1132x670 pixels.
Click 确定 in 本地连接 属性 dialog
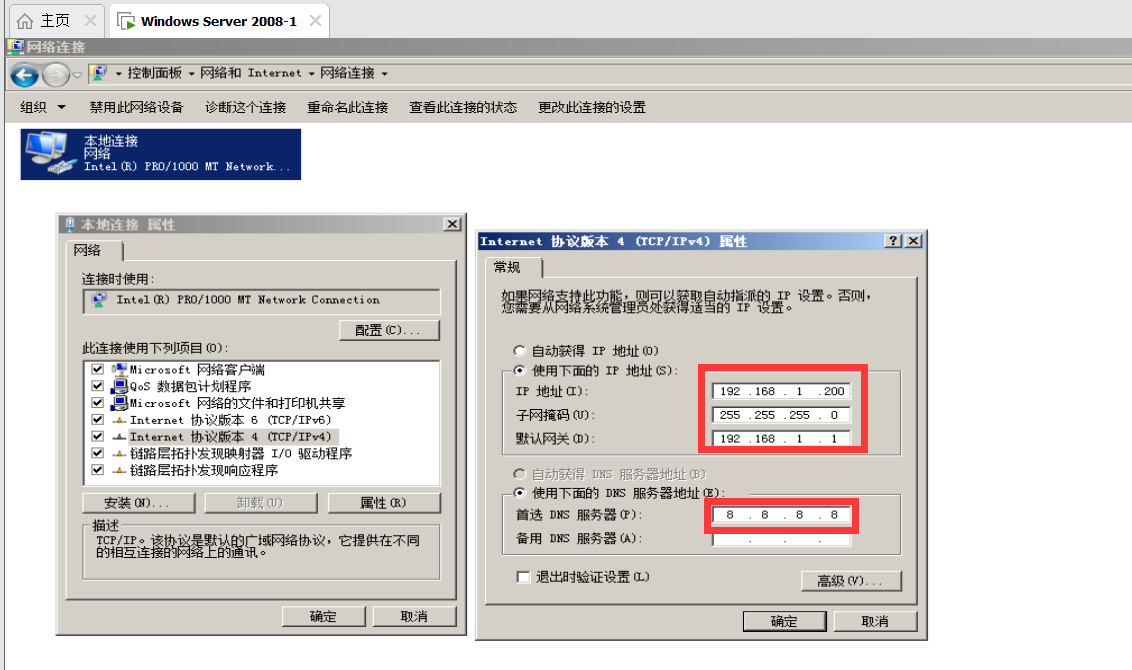(x=323, y=616)
